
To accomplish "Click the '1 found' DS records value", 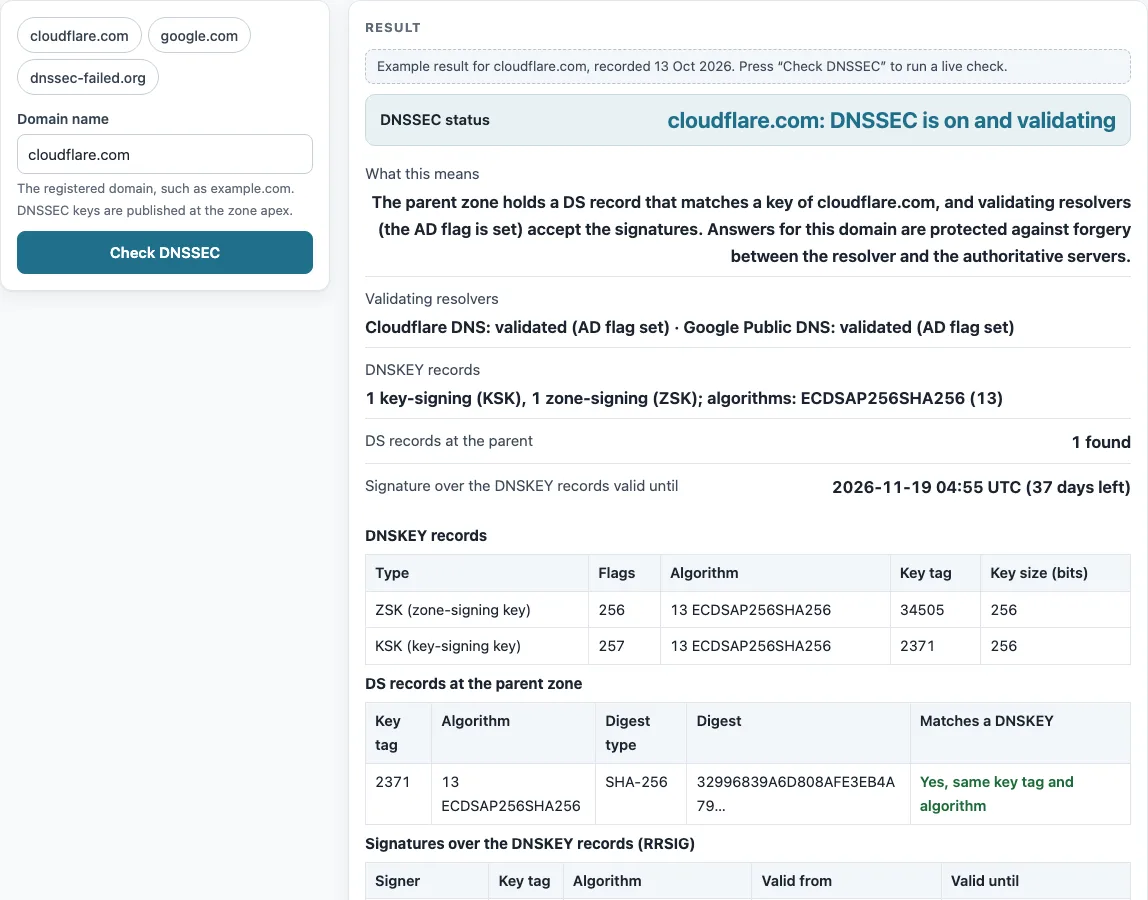I will (x=1100, y=442).
